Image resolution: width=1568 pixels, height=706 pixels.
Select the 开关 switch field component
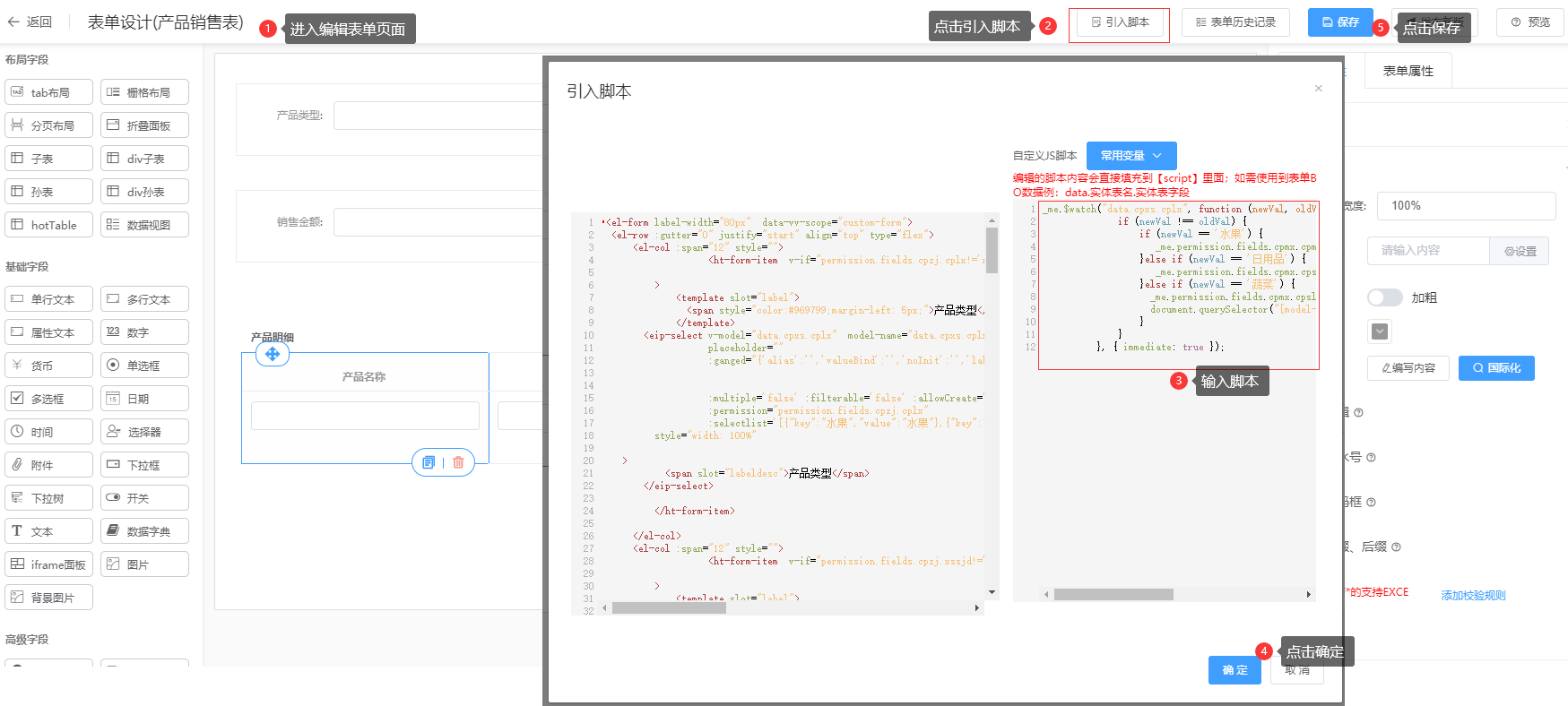144,498
